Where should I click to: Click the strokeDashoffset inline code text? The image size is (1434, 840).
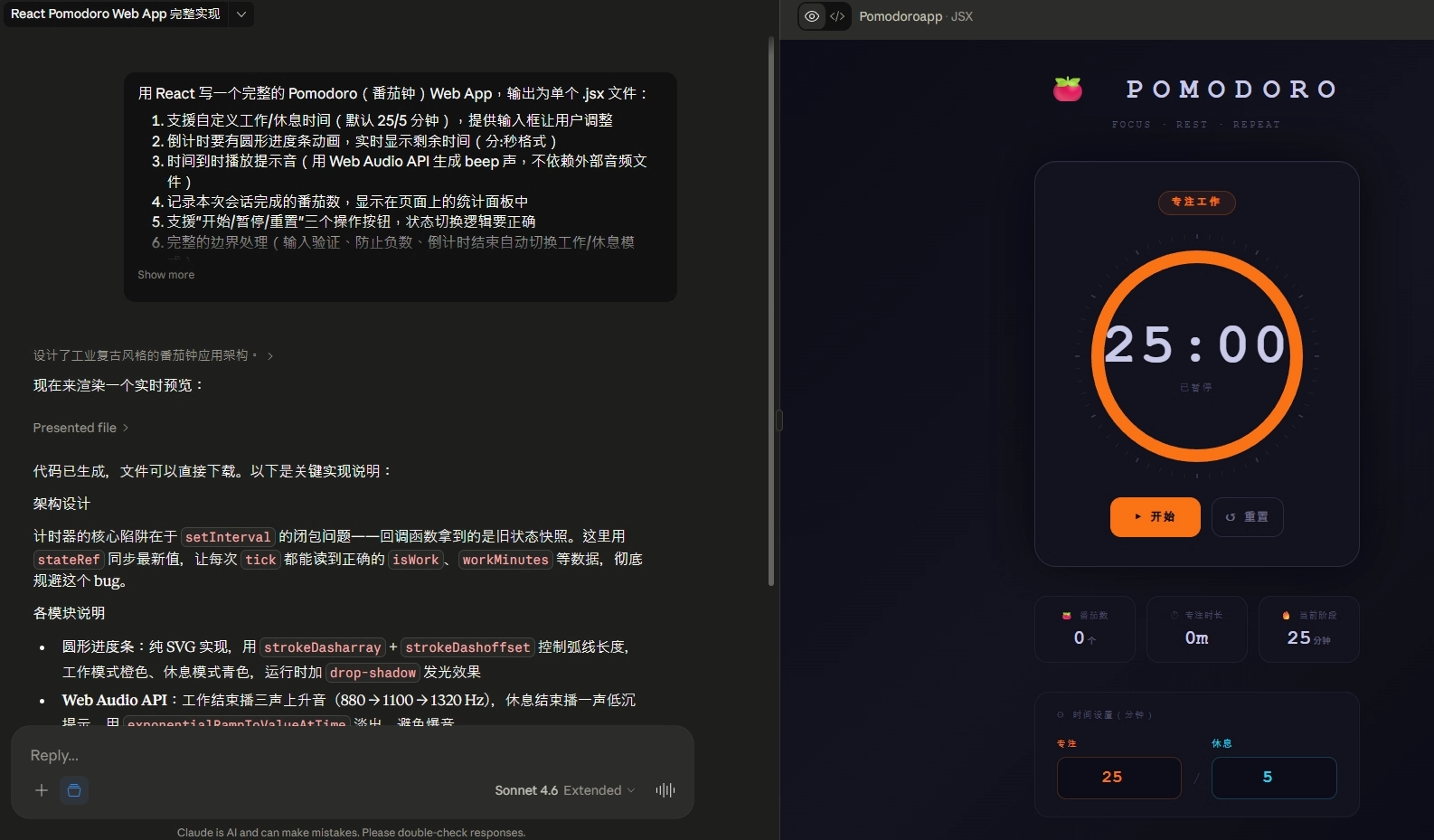pos(467,647)
